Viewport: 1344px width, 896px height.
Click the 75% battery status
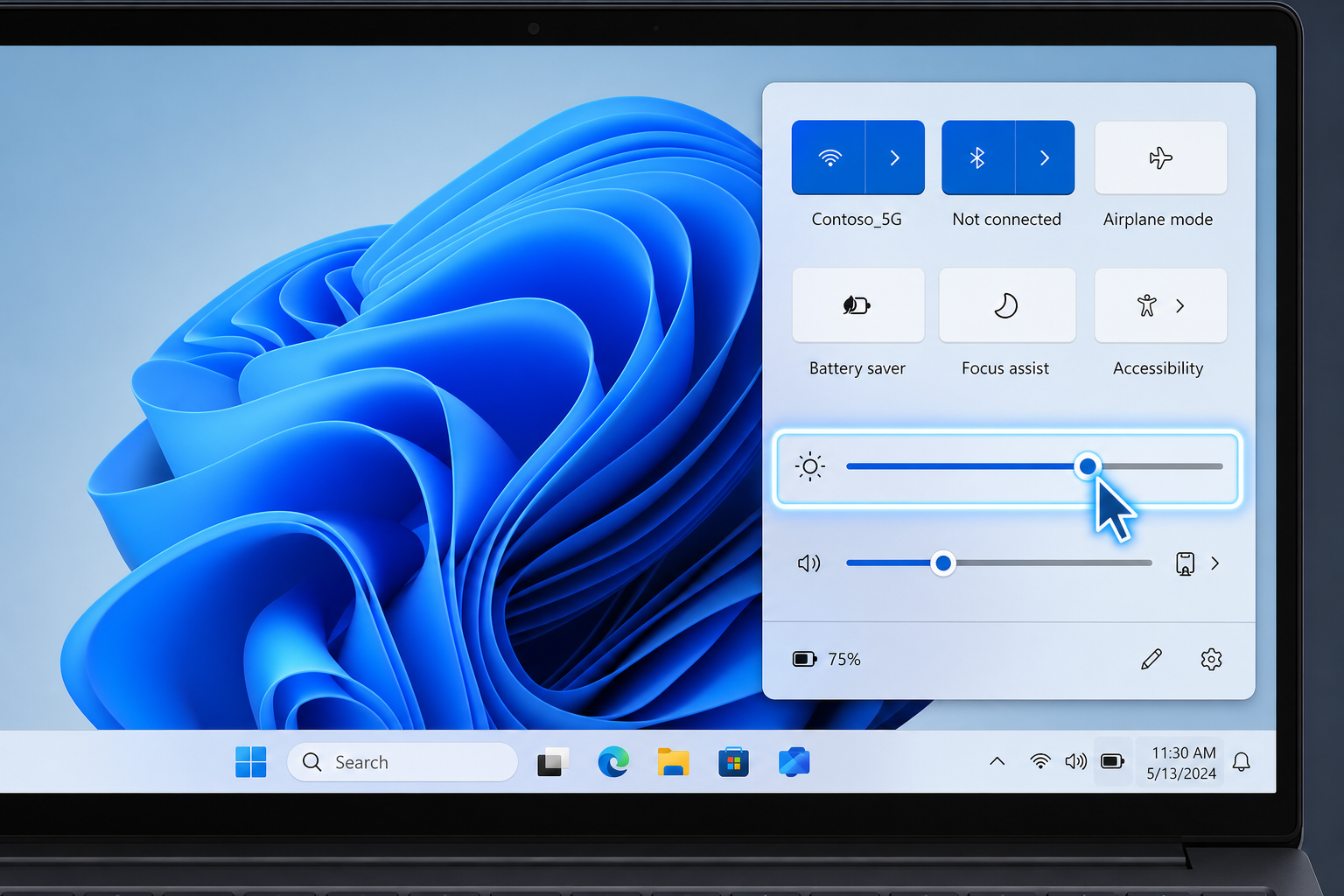pyautogui.click(x=827, y=659)
